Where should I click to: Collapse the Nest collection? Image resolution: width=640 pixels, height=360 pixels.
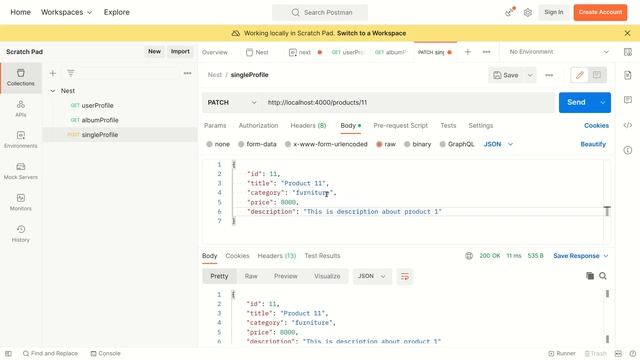click(53, 91)
